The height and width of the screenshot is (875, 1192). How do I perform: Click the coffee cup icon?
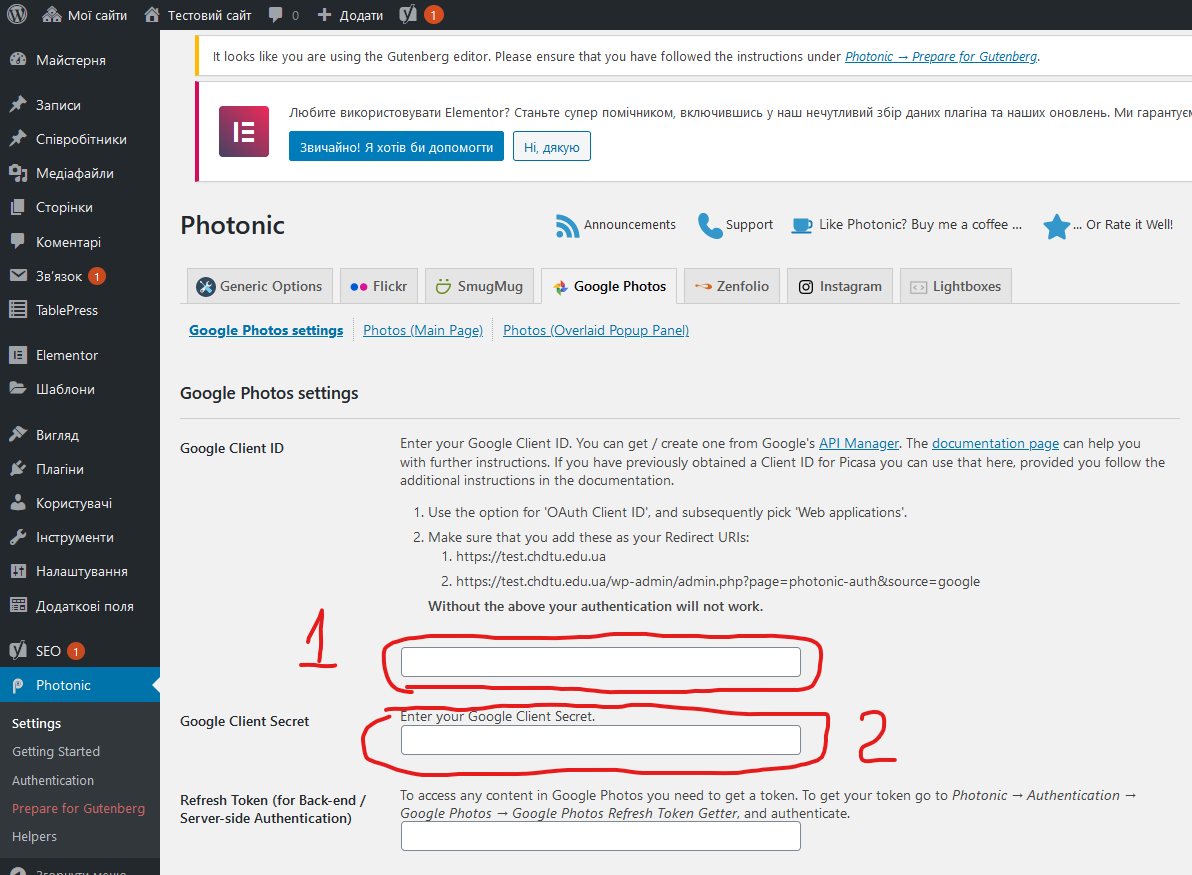click(x=802, y=226)
